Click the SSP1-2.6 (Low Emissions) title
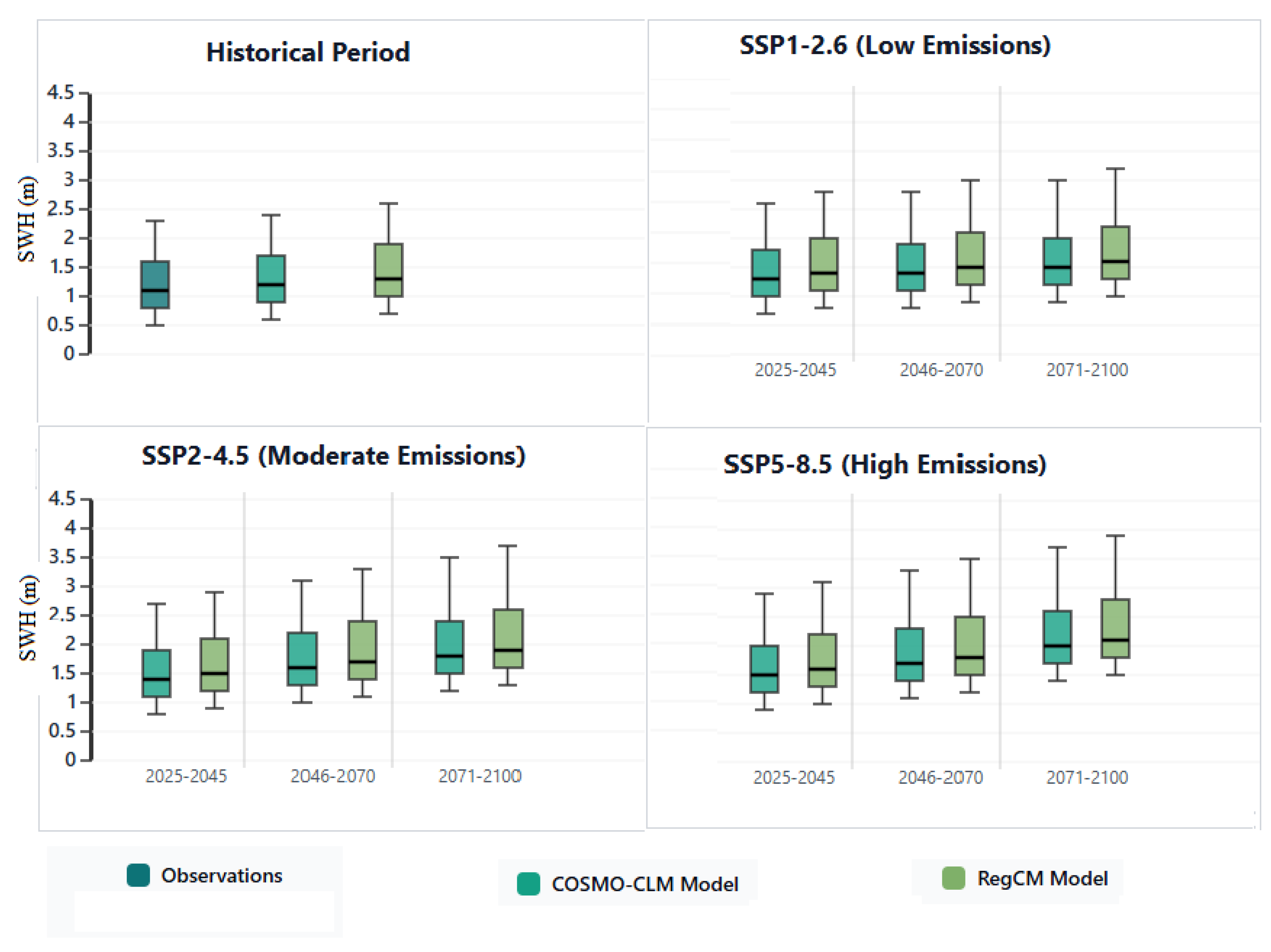This screenshot has height=952, width=1271. point(895,45)
